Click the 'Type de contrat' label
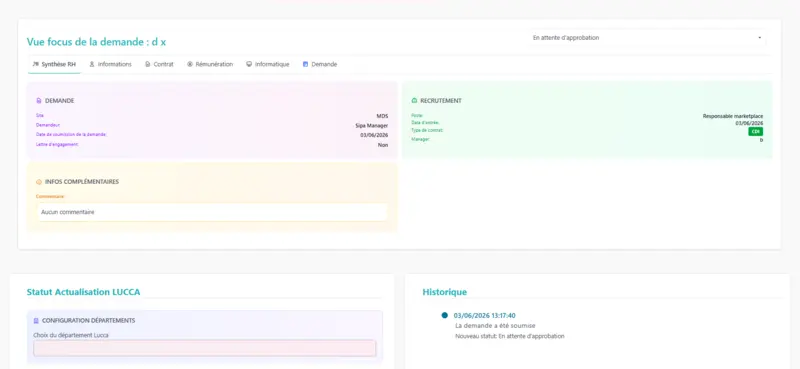800x369 pixels. click(428, 131)
